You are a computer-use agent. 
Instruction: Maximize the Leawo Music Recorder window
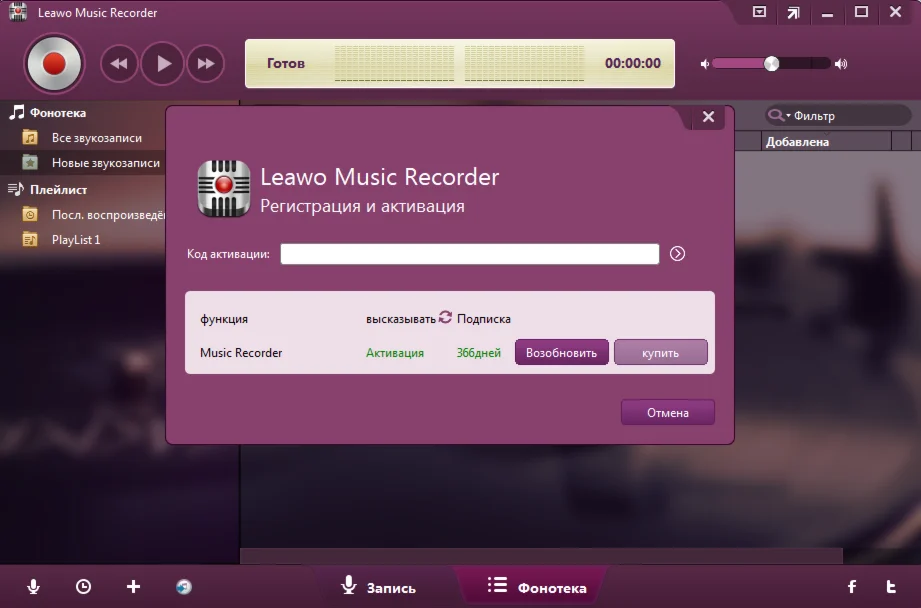[862, 12]
